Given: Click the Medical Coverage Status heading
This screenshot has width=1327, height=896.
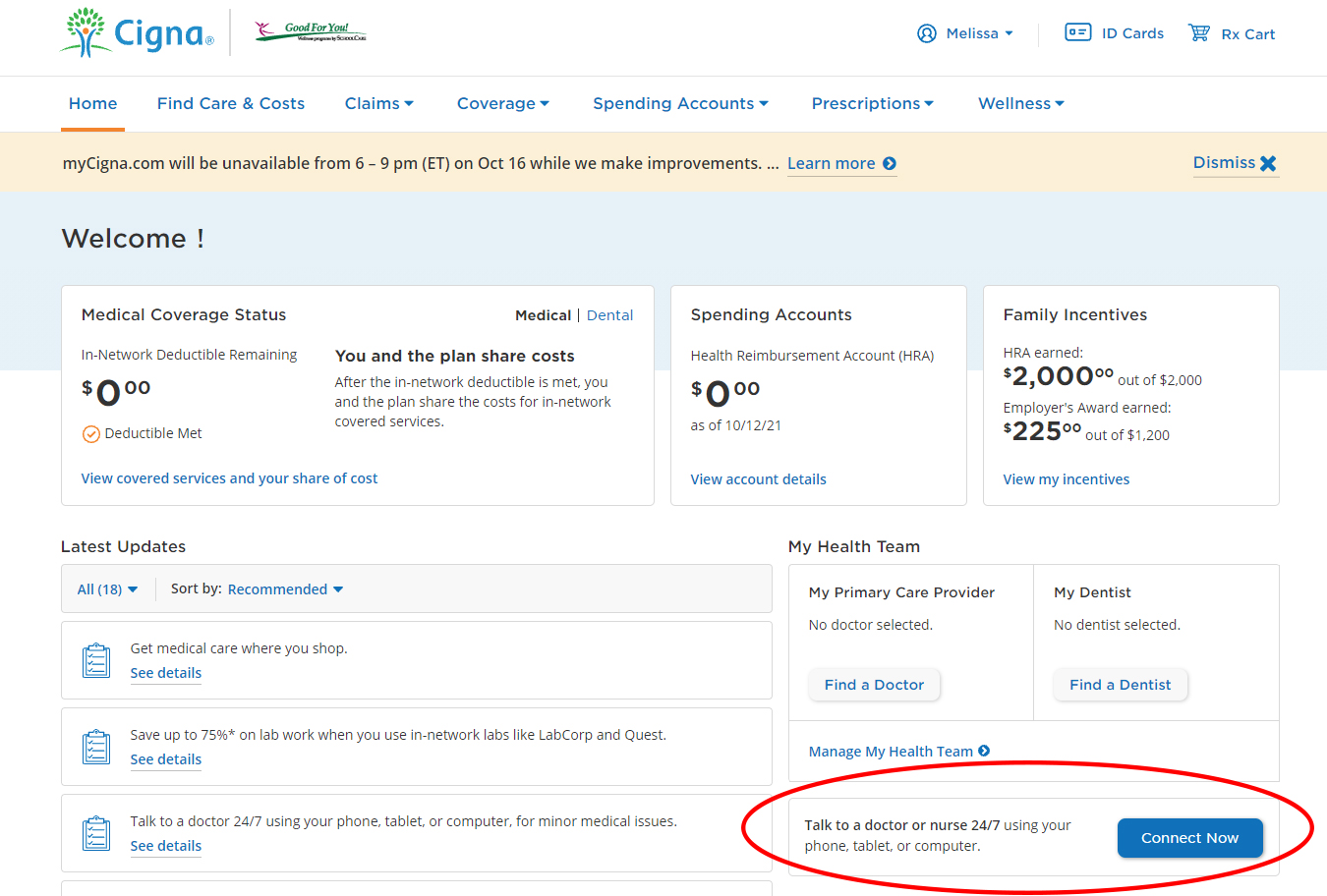Looking at the screenshot, I should pos(184,314).
